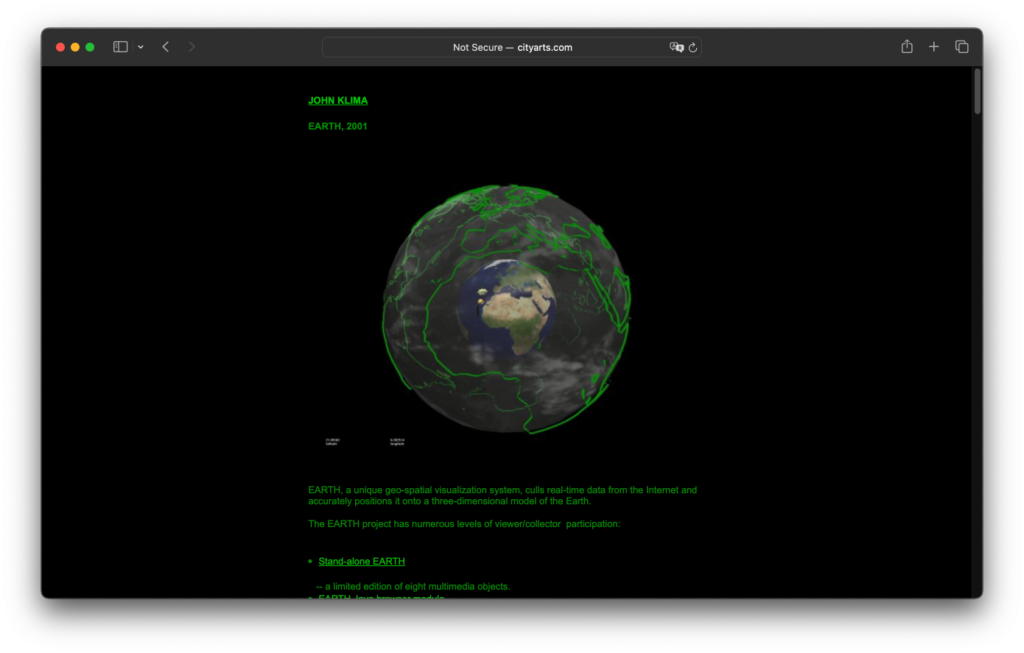This screenshot has height=653, width=1024.
Task: Toggle the Safari sidebar panel
Action: point(120,47)
